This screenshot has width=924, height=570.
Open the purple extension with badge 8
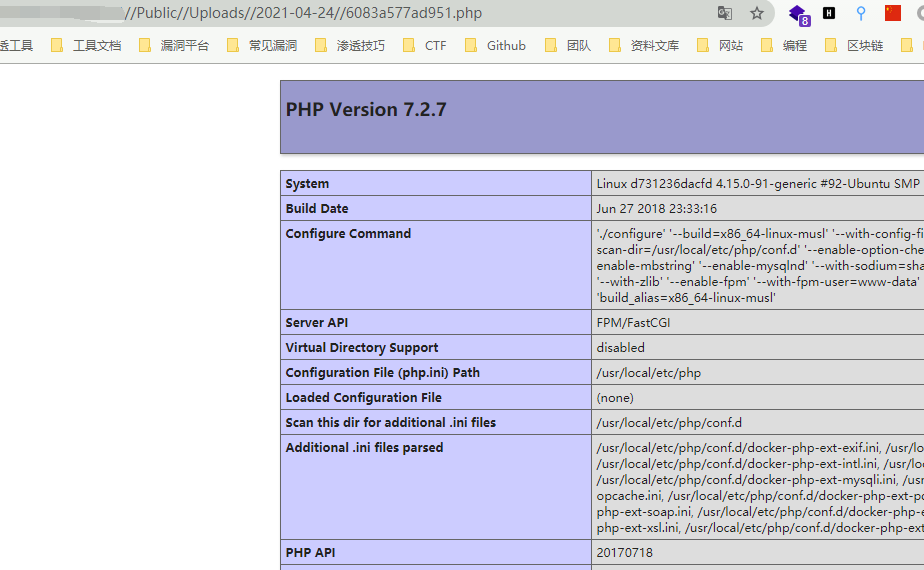pos(798,14)
